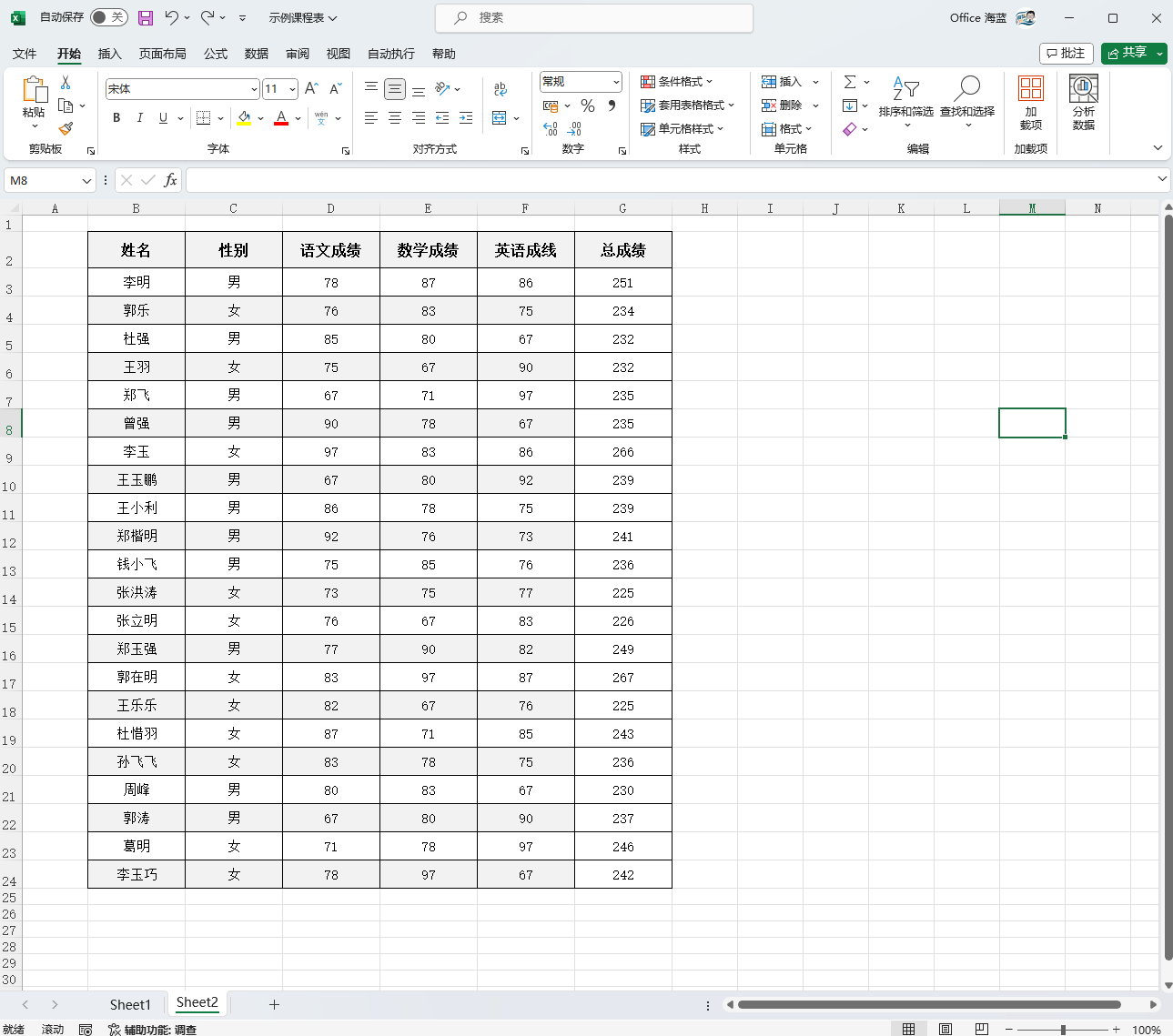Click the Format Painter brush icon

tap(66, 129)
